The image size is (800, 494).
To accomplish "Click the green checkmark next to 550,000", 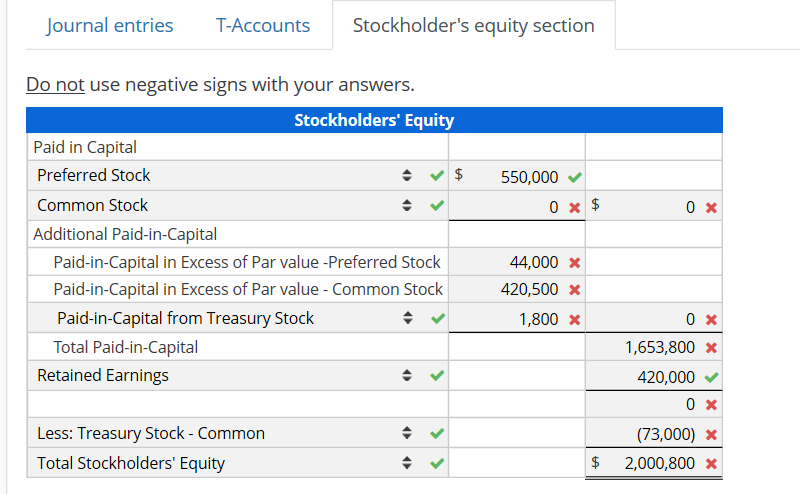I will (575, 177).
